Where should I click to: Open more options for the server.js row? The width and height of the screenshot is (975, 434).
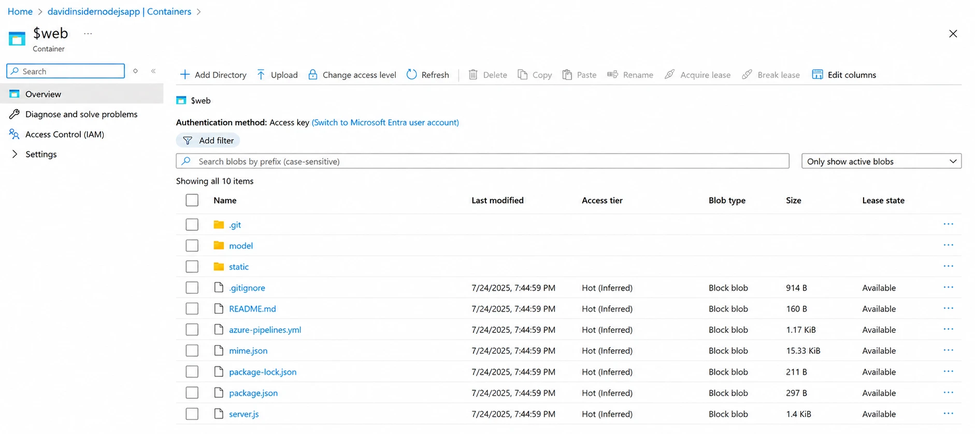pos(948,413)
